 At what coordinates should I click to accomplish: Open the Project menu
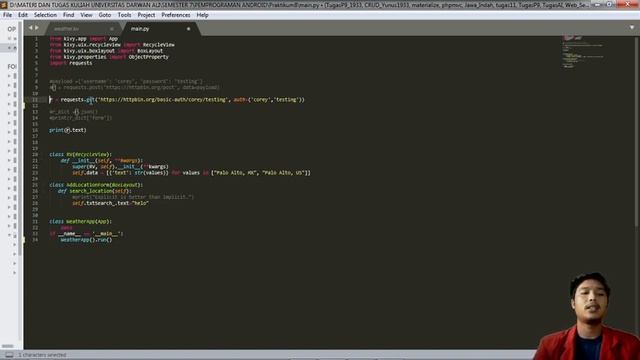point(146,15)
